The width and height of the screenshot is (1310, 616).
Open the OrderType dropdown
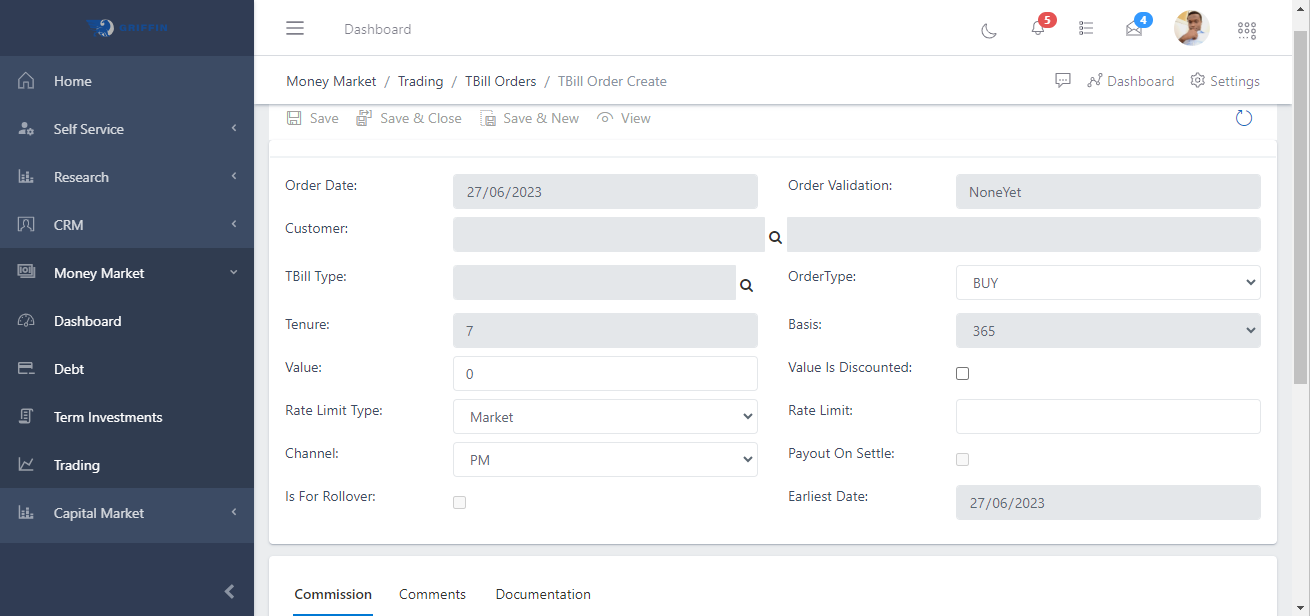[x=1107, y=283]
